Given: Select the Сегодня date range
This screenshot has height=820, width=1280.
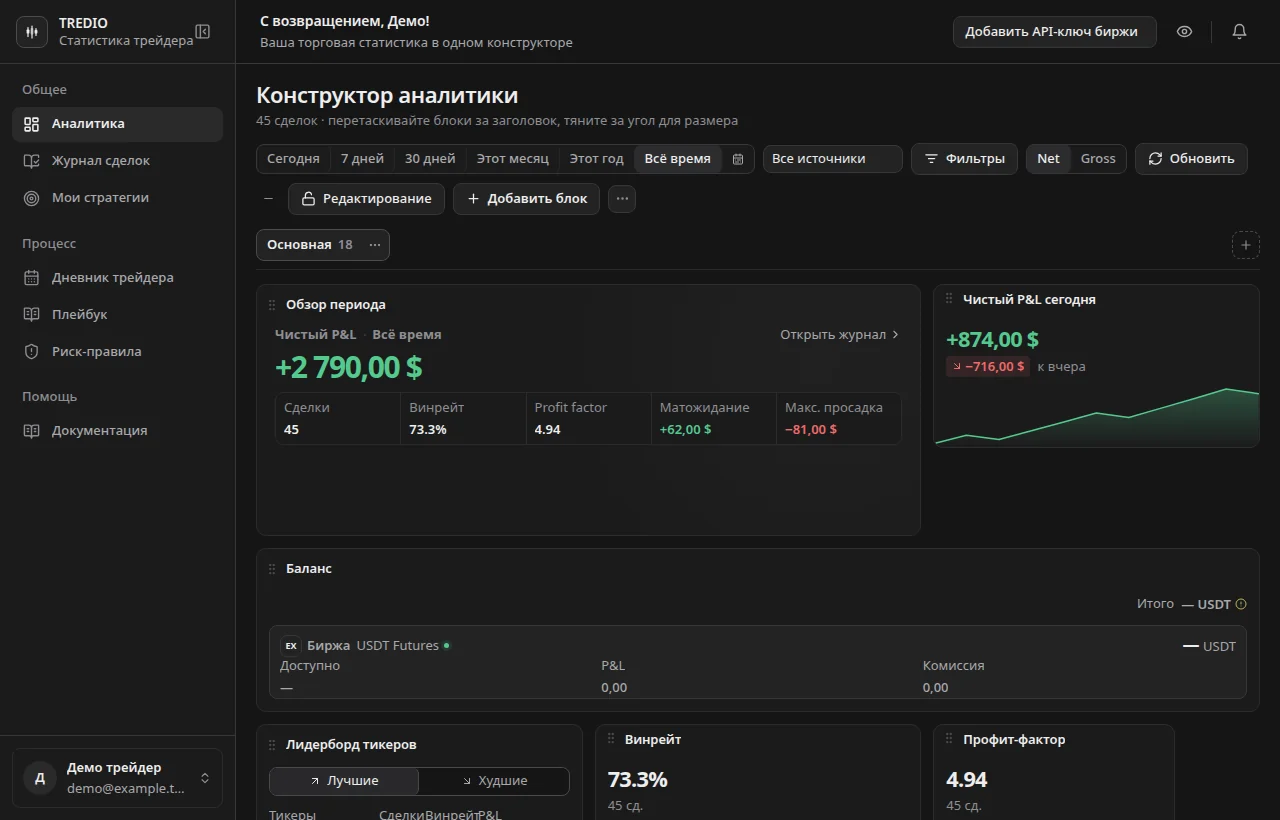Looking at the screenshot, I should pyautogui.click(x=293, y=159).
